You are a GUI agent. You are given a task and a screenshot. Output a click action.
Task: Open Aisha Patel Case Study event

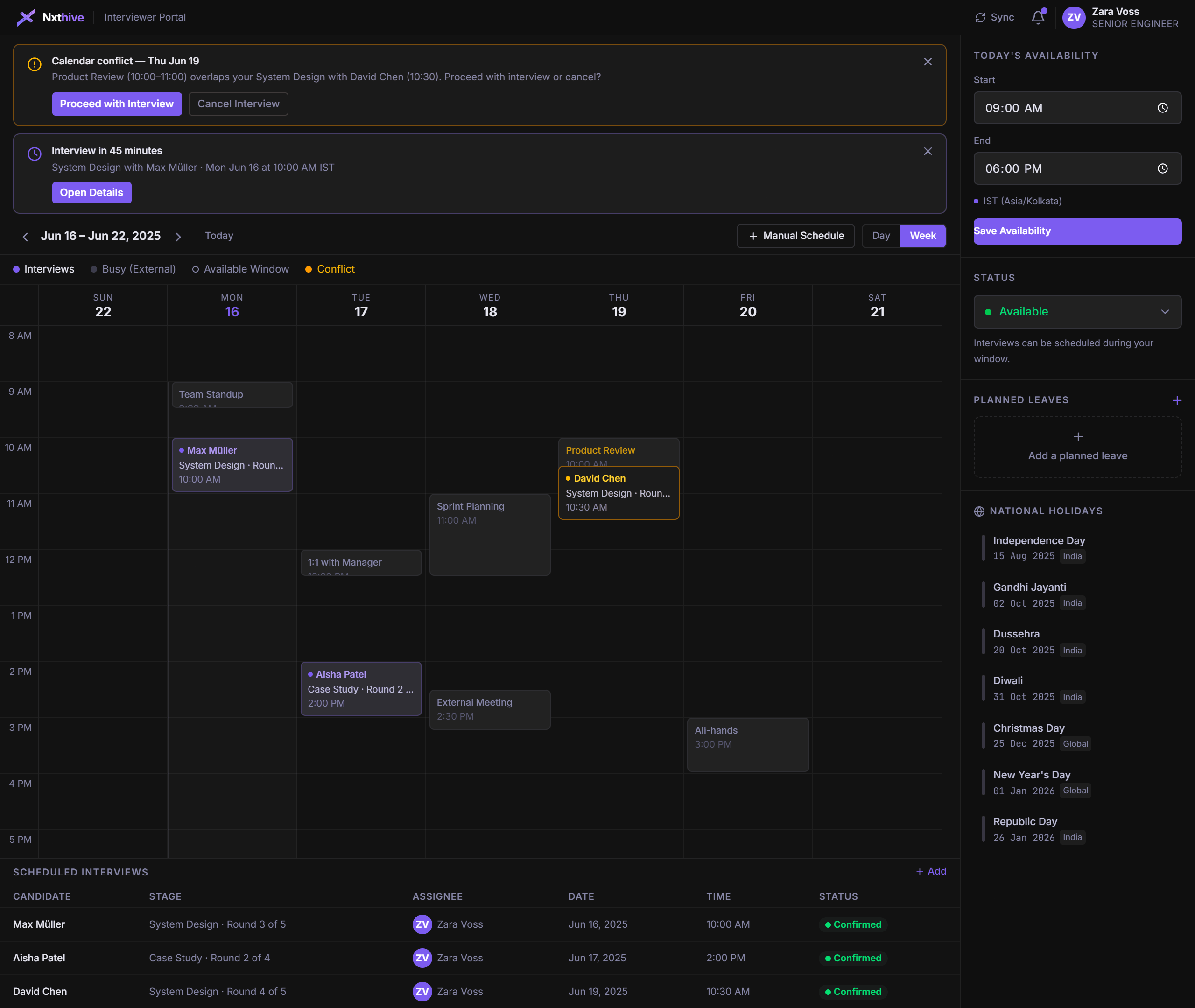361,689
